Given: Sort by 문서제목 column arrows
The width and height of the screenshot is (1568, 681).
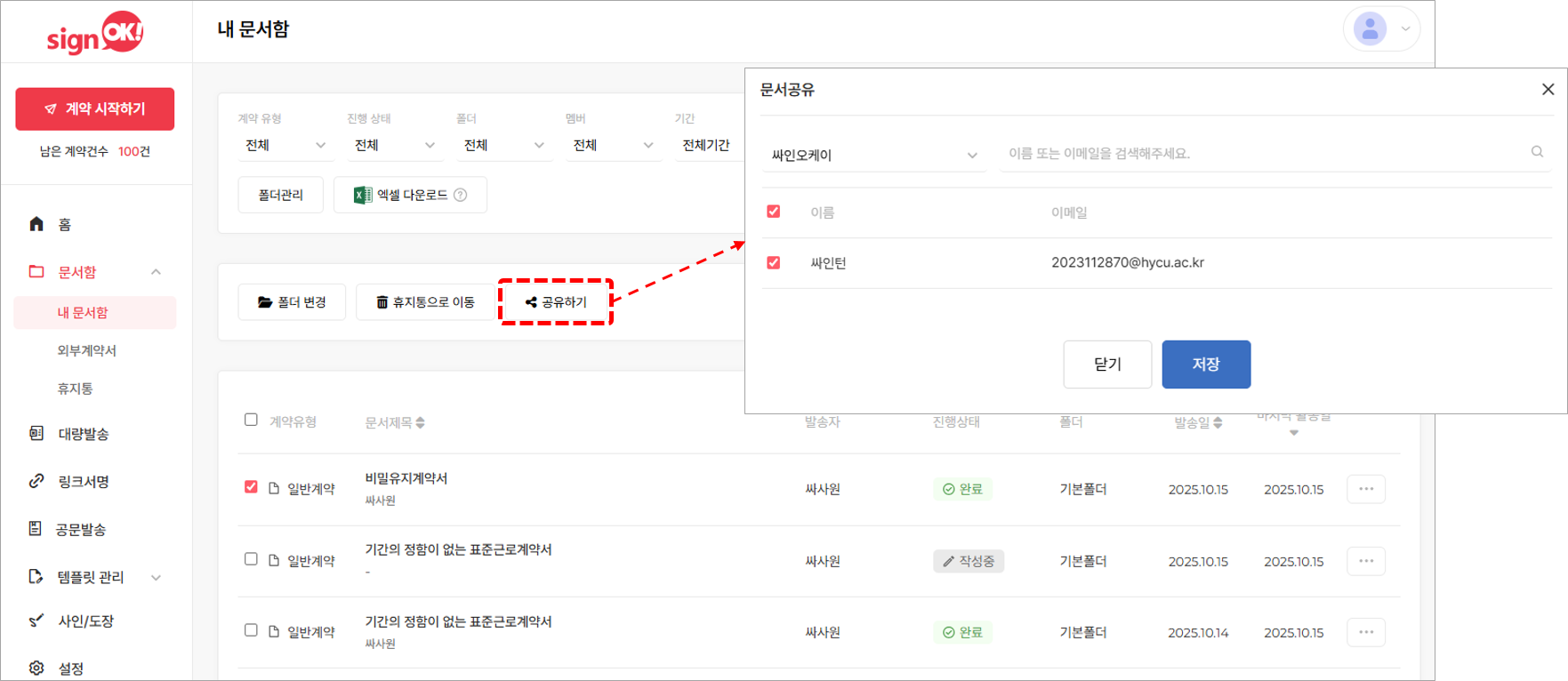Looking at the screenshot, I should click(x=420, y=422).
